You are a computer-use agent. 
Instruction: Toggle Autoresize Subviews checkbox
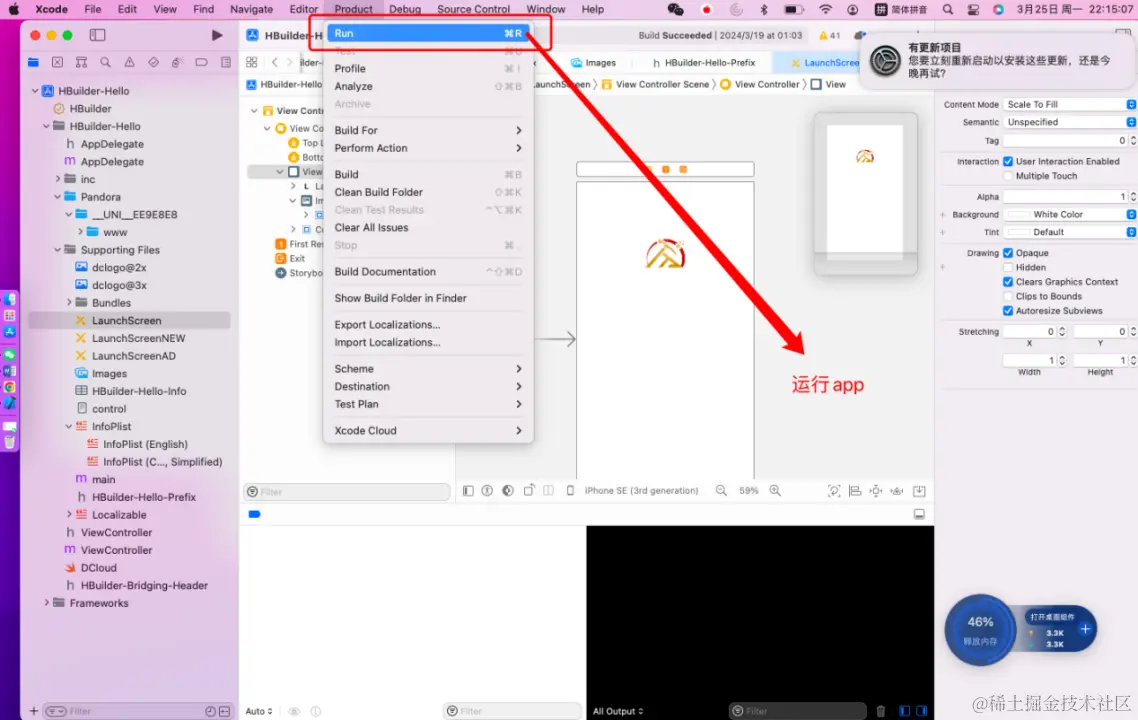point(1008,311)
